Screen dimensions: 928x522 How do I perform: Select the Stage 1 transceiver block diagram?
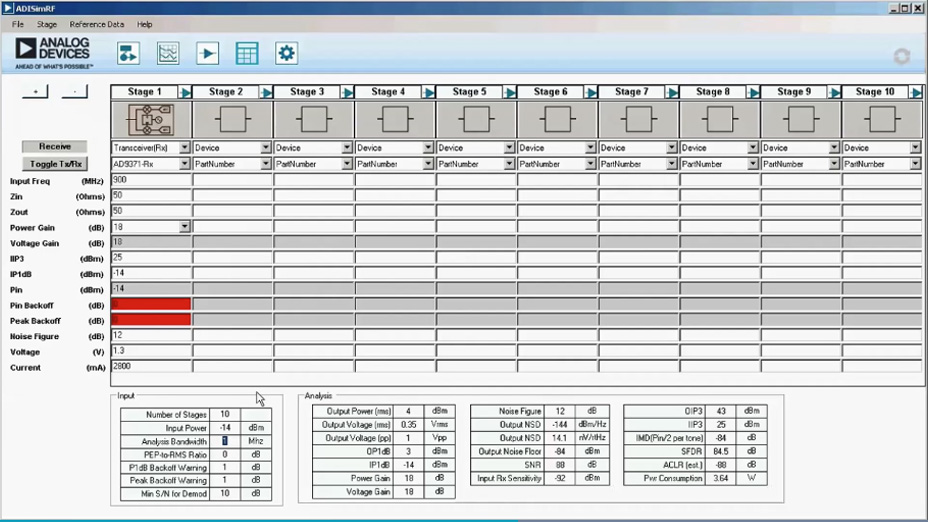point(150,119)
